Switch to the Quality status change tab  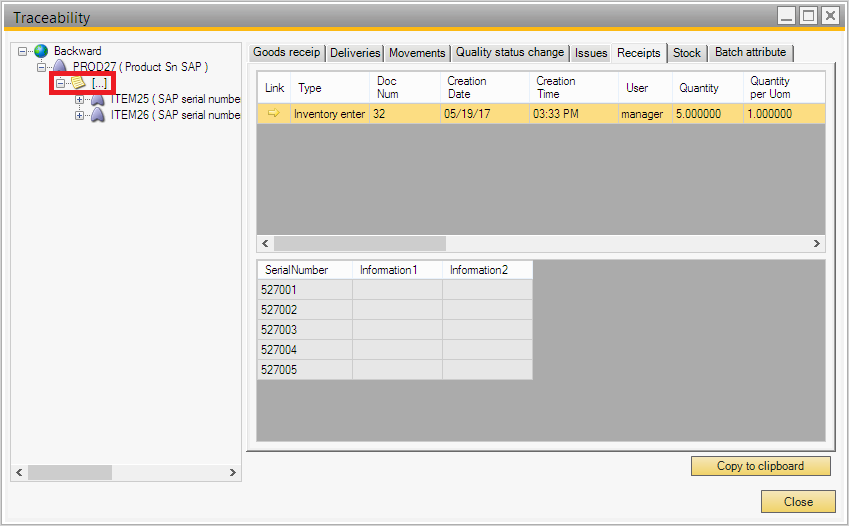(510, 53)
